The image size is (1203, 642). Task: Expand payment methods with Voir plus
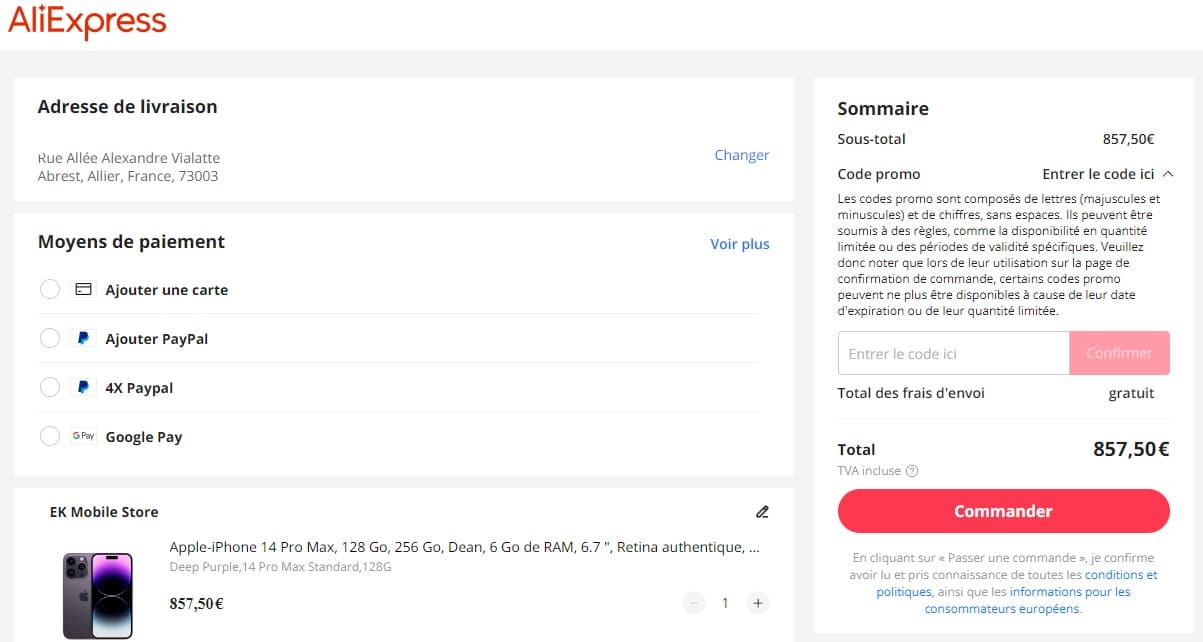click(739, 244)
